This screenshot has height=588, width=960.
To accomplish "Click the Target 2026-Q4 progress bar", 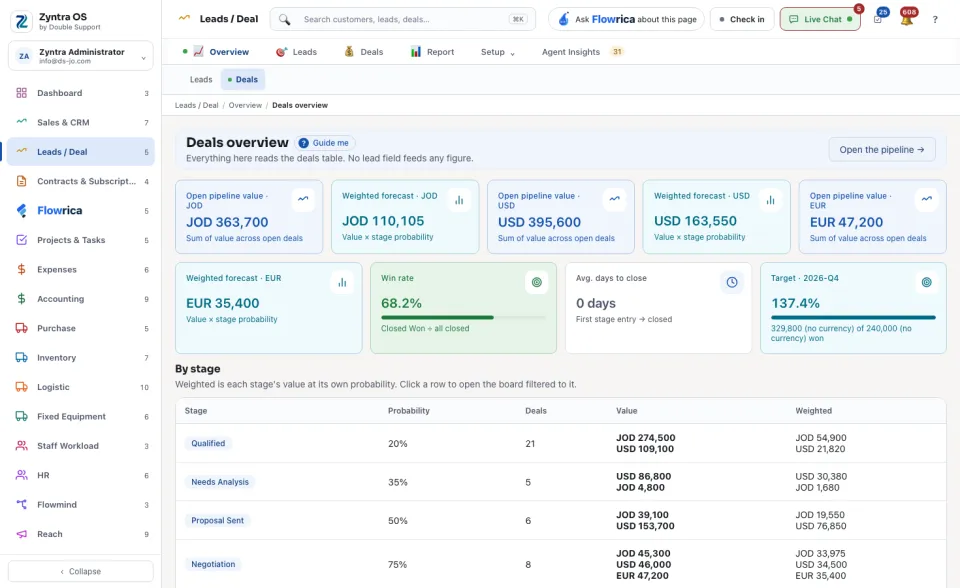I will tap(853, 317).
